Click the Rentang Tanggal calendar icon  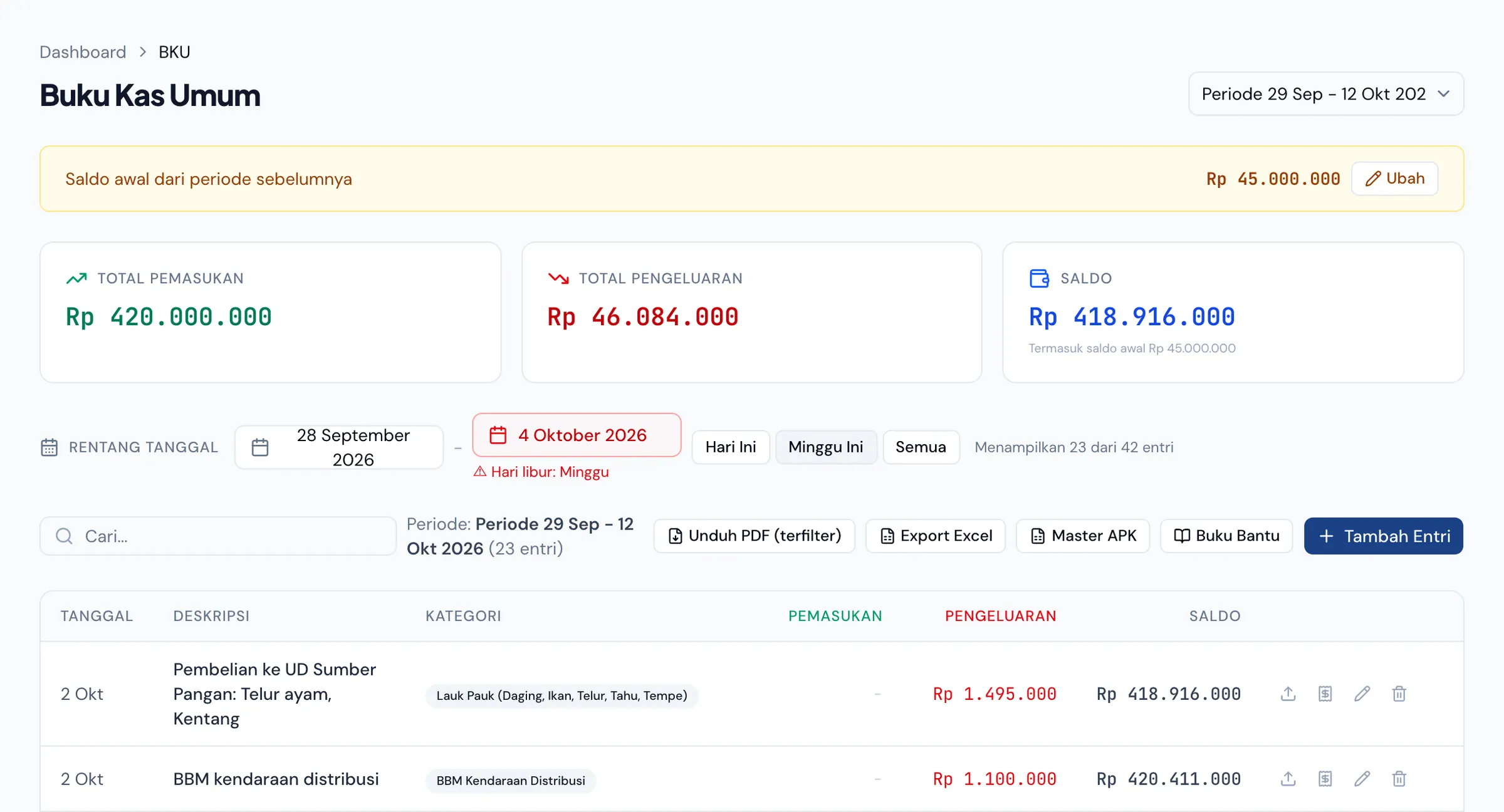tap(49, 447)
